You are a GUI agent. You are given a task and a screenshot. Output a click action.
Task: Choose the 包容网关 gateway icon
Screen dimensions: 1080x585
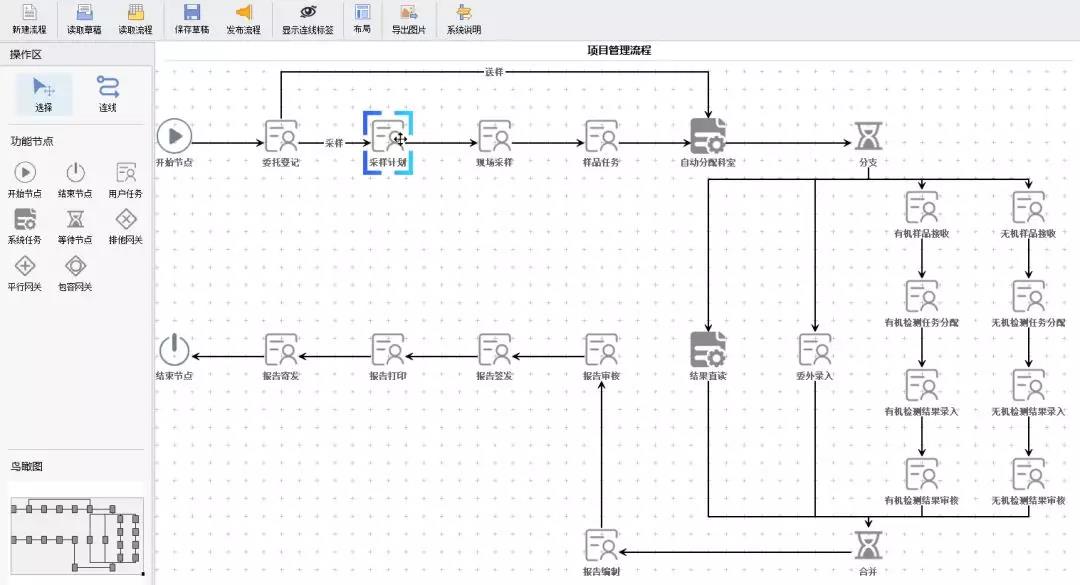pyautogui.click(x=75, y=270)
